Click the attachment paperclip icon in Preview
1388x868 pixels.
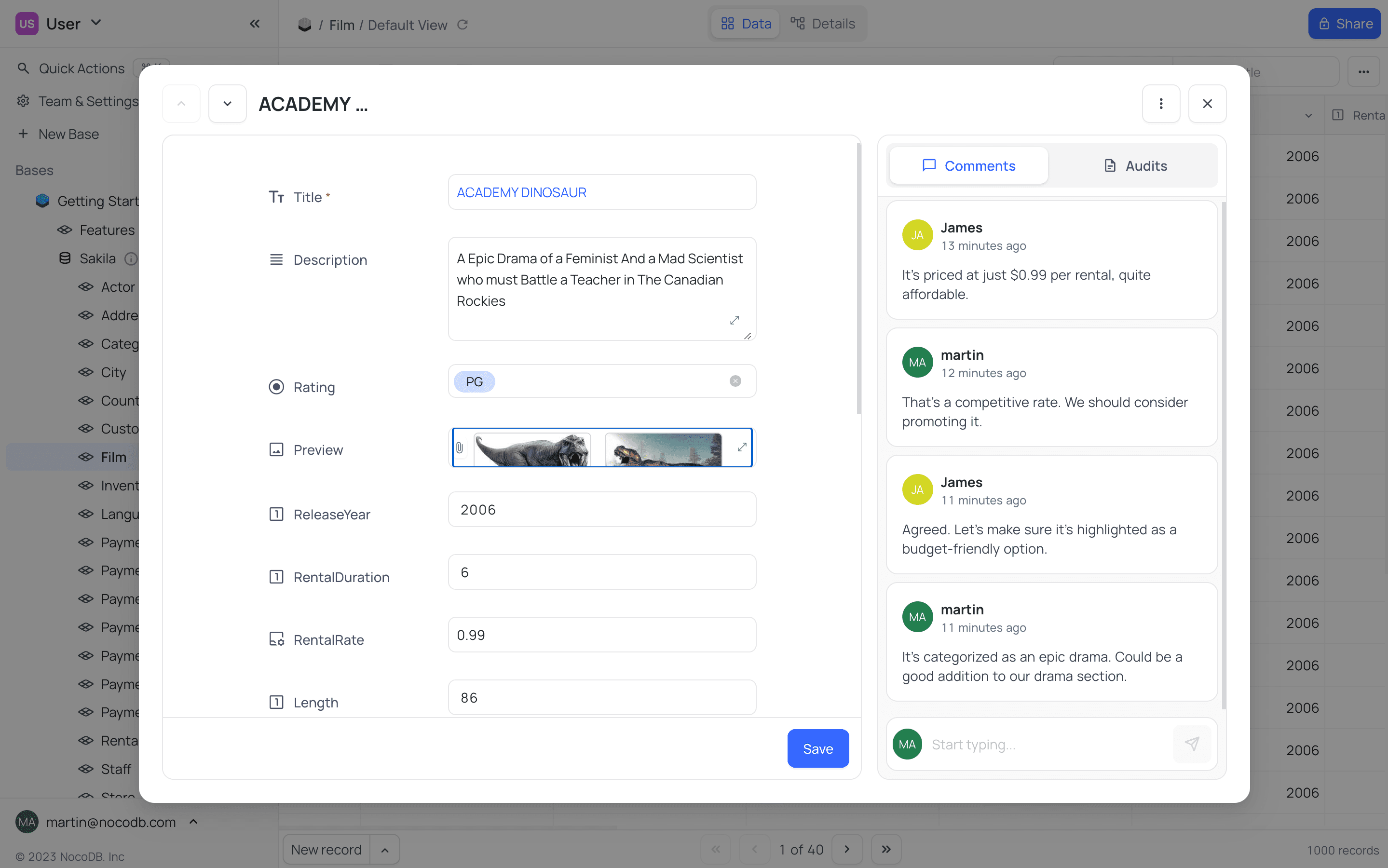459,448
